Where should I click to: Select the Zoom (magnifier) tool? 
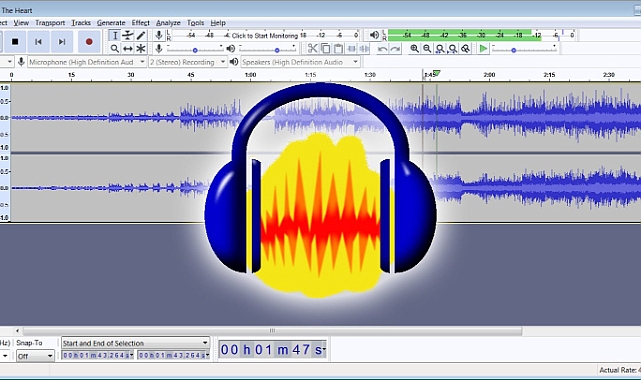[x=115, y=49]
